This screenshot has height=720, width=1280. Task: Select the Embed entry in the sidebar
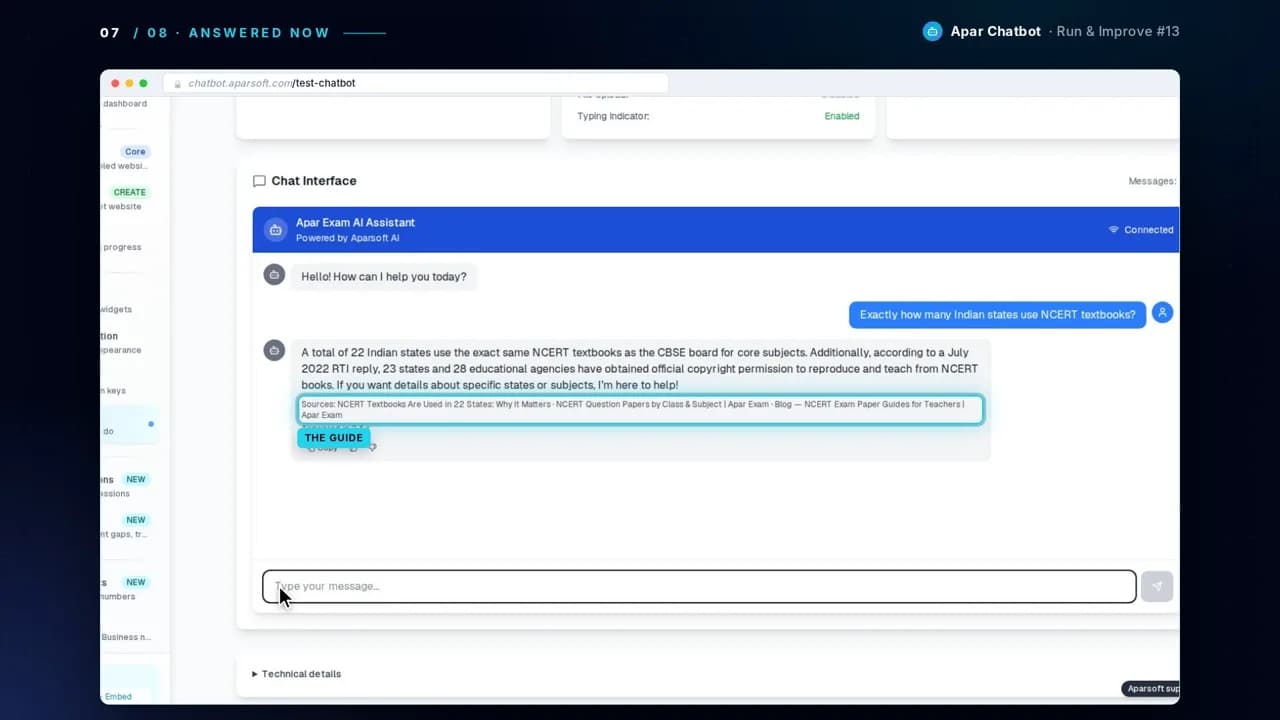(x=118, y=697)
